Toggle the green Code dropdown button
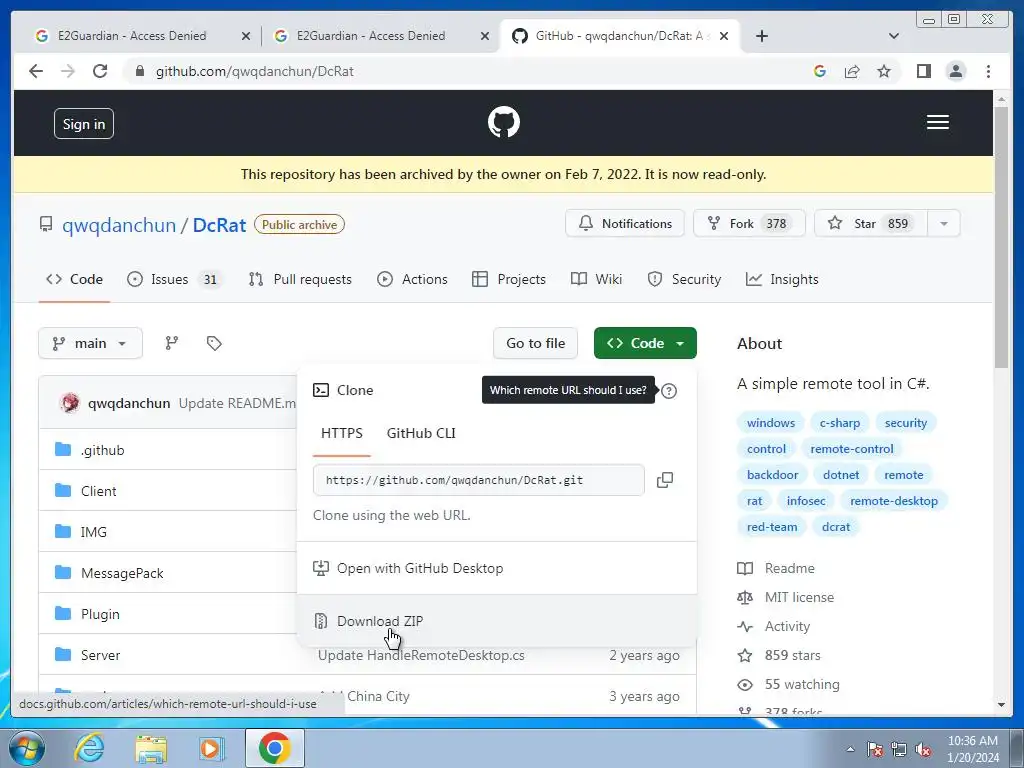Viewport: 1024px width, 768px height. [645, 343]
